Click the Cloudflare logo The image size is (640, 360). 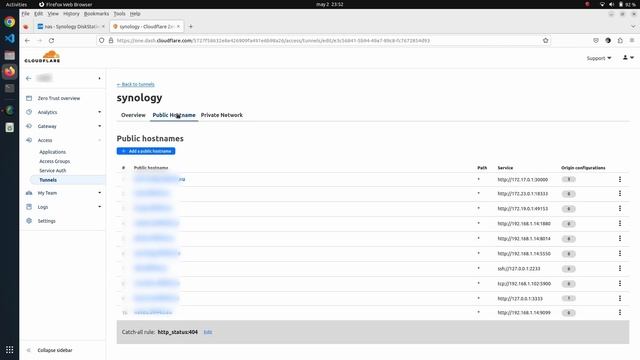(42, 57)
